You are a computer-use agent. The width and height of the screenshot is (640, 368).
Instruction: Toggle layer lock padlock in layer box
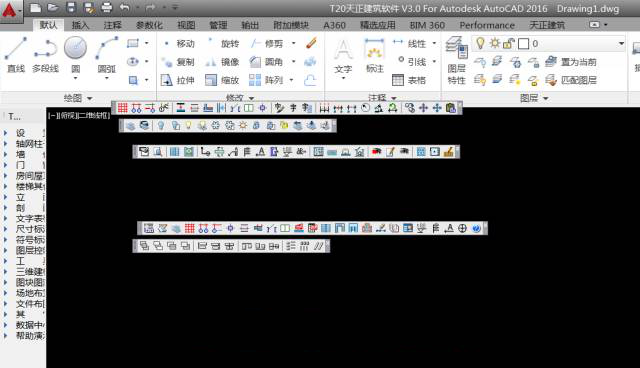tap(508, 43)
